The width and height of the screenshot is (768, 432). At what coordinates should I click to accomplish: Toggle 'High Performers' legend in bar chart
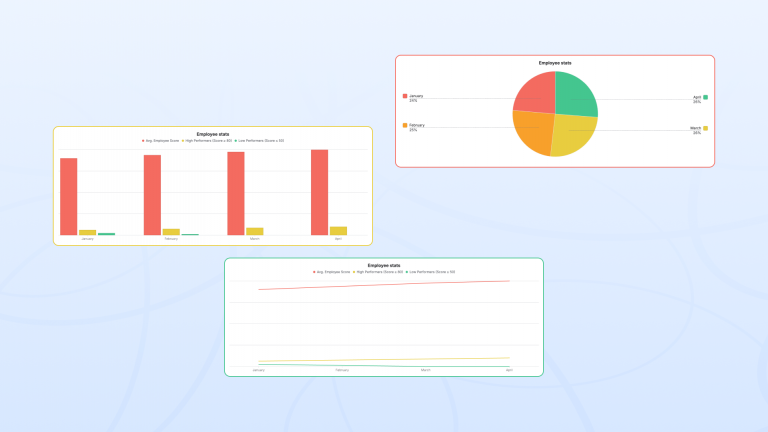[207, 141]
